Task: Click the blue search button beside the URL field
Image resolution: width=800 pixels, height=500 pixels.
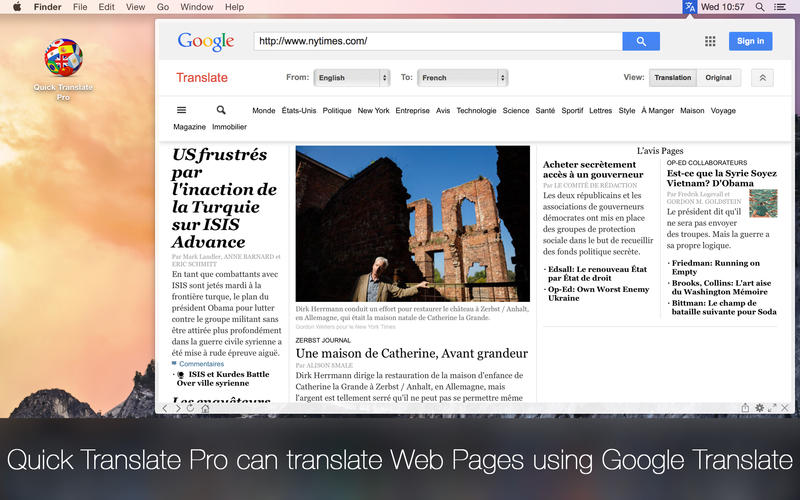Action: tap(640, 41)
